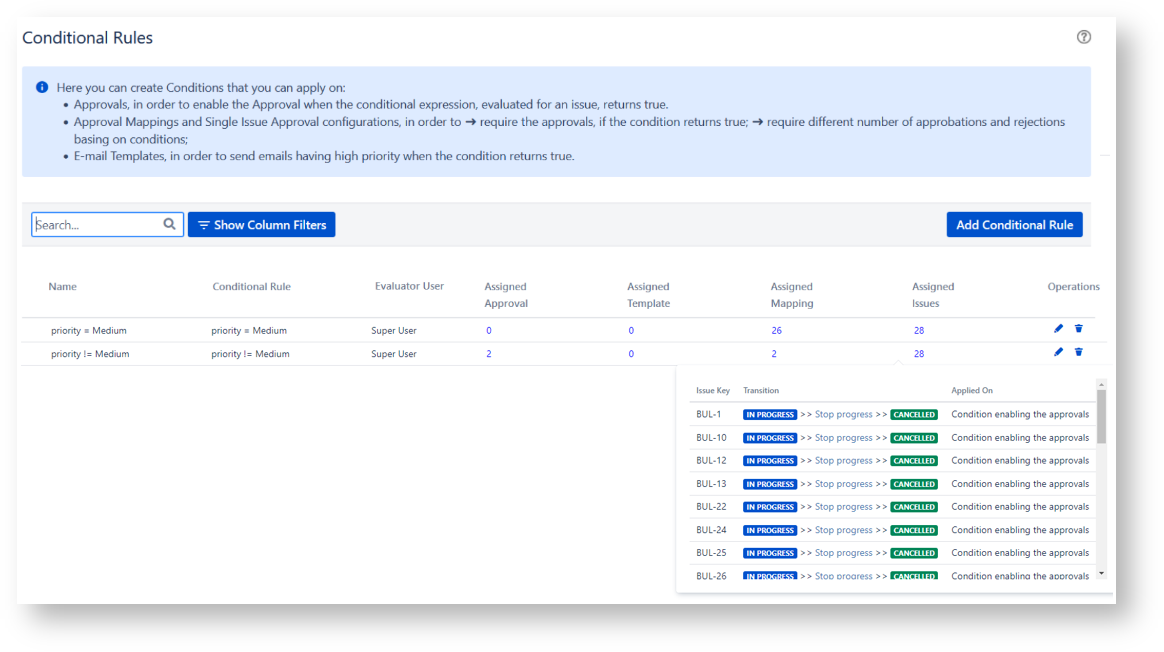The image size is (1164, 652).
Task: Open the help question mark icon
Action: 1084,37
